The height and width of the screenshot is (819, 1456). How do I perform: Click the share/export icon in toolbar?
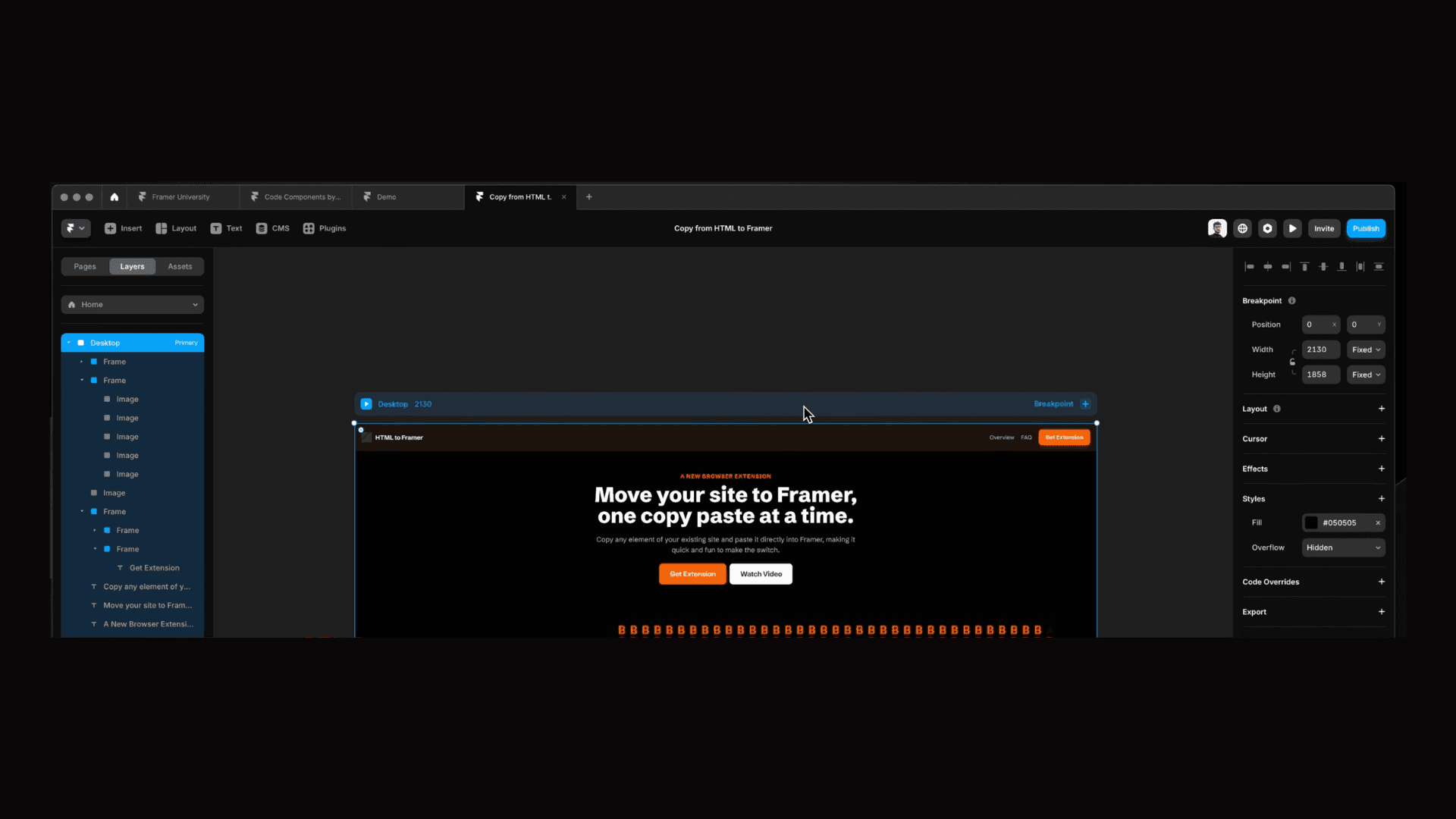(1243, 228)
